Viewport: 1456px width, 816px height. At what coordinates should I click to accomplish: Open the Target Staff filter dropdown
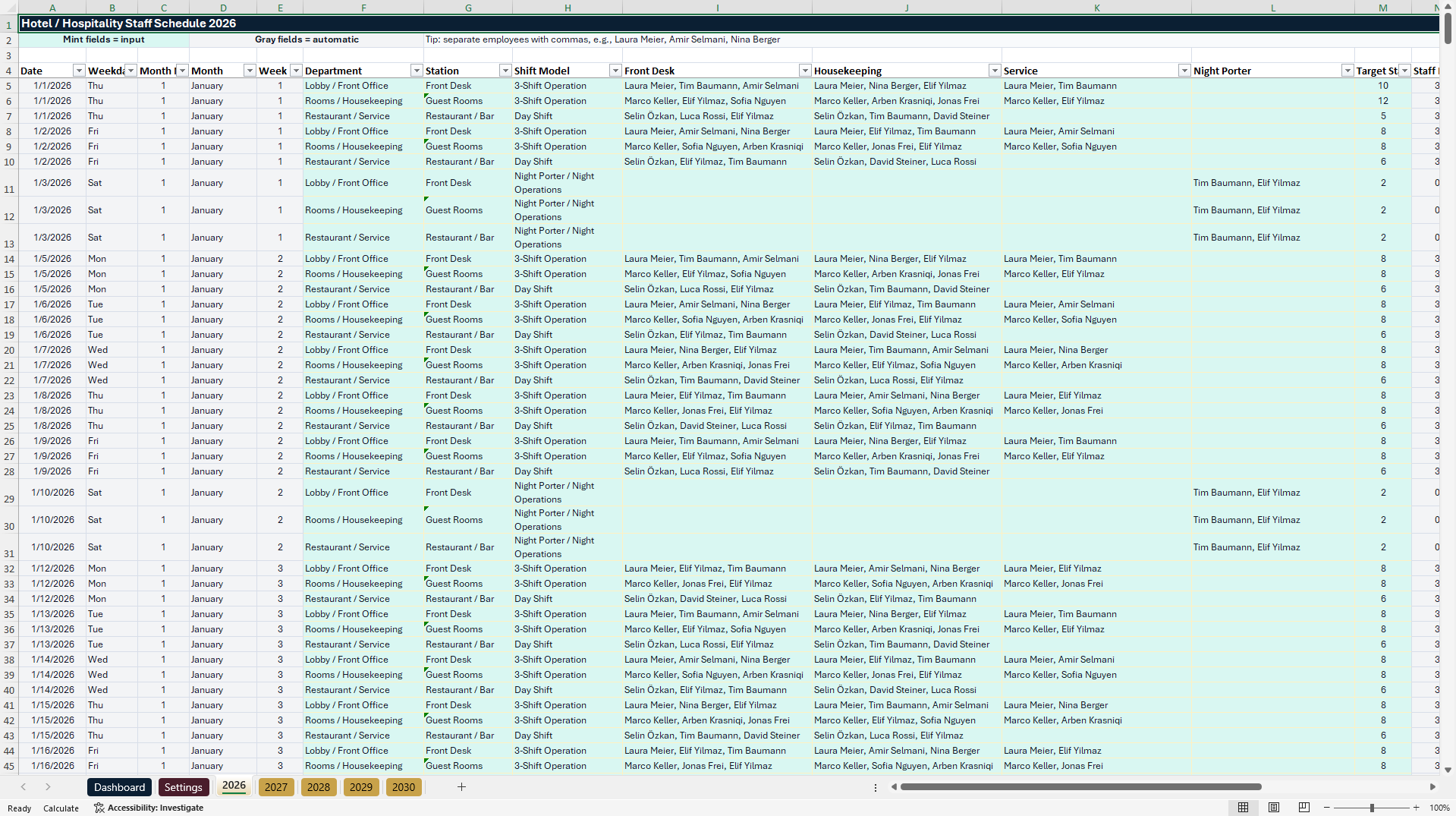pyautogui.click(x=1404, y=71)
